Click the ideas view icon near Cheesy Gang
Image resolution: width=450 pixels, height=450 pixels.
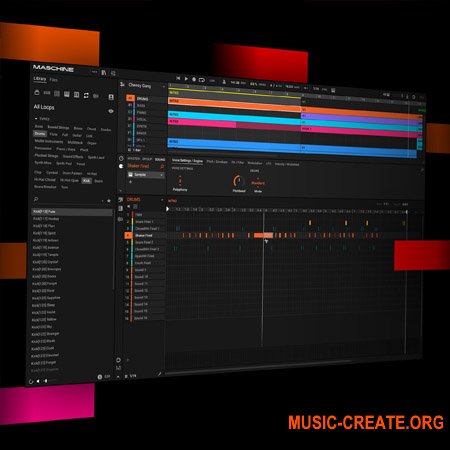122,84
